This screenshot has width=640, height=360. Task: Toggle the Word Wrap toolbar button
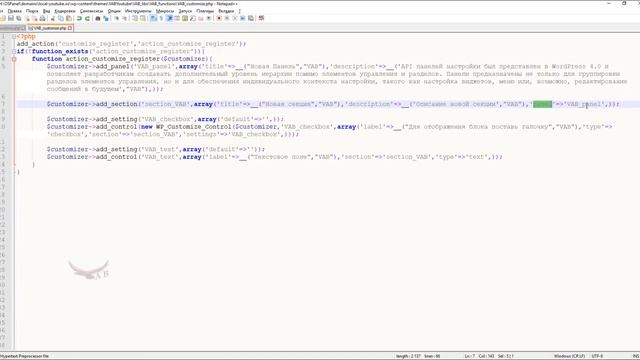coord(153,18)
